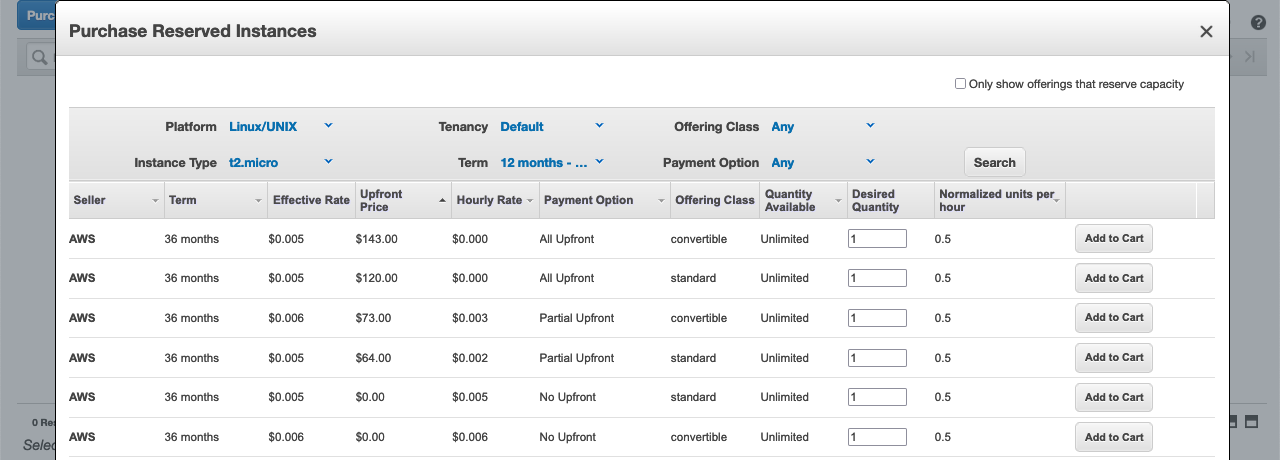Viewport: 1280px width, 460px height.
Task: Open the Payment Option column header arrow
Action: pyautogui.click(x=661, y=200)
